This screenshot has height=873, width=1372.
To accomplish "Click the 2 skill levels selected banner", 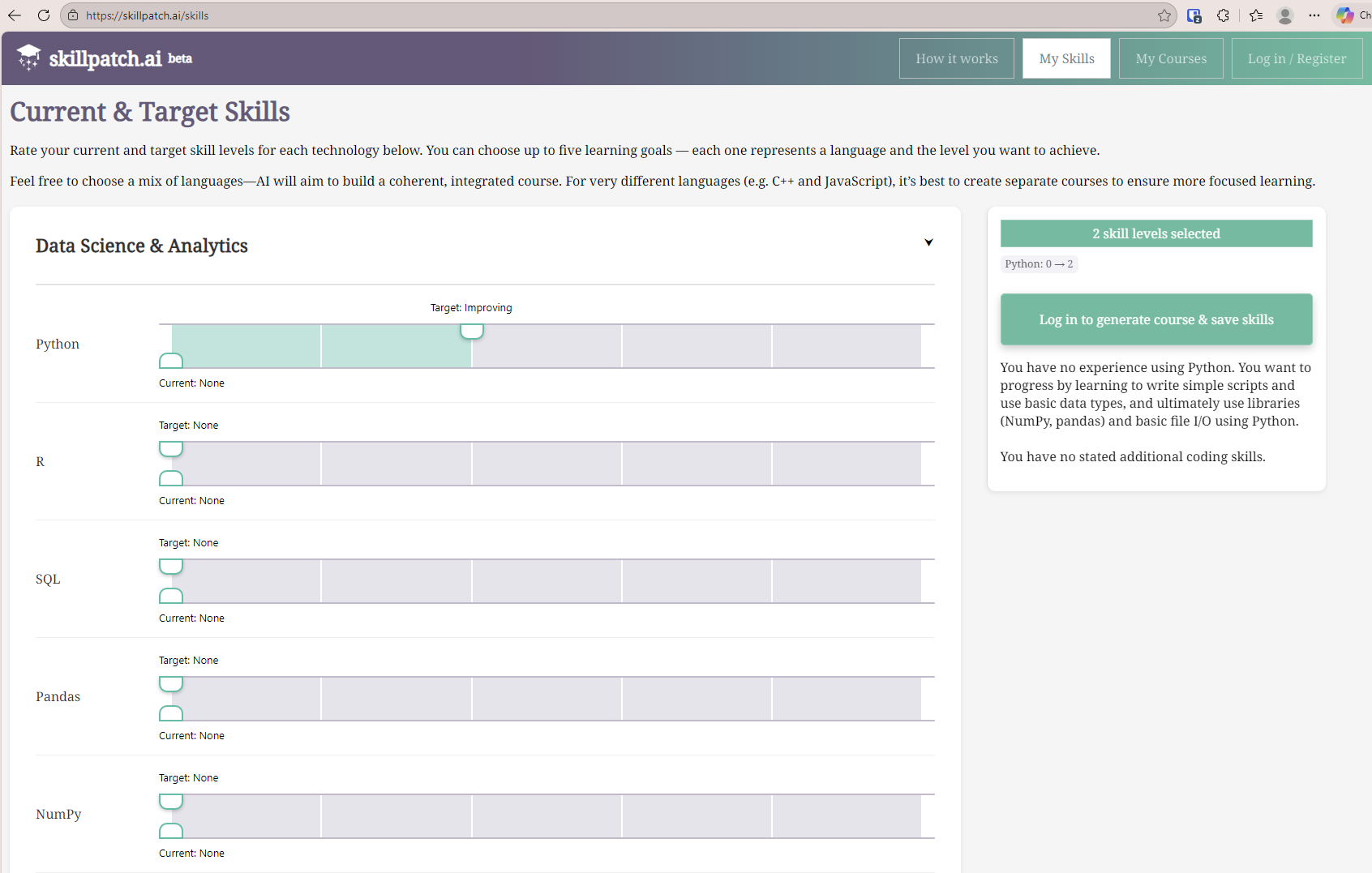I will click(1156, 233).
